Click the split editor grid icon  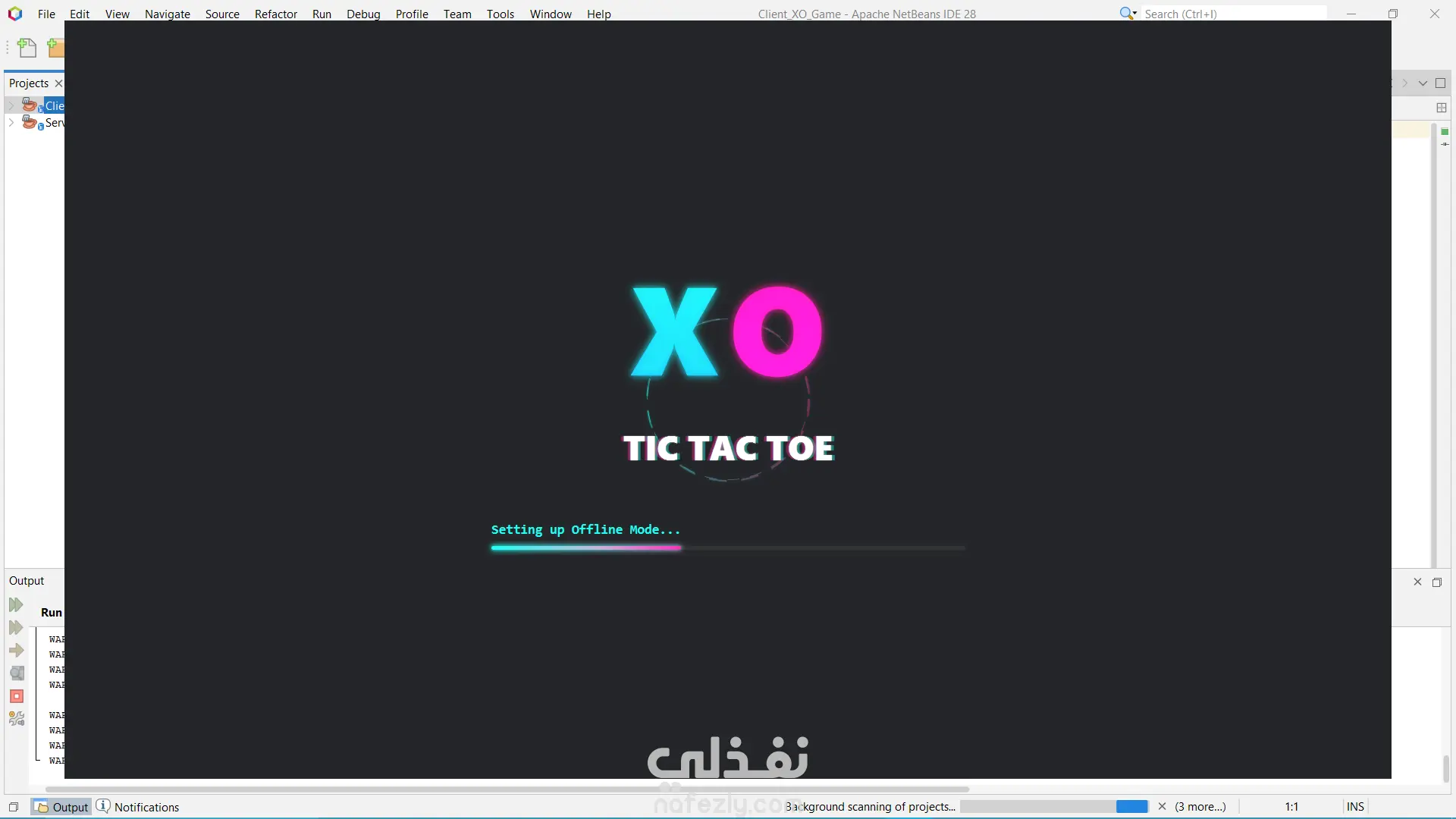tap(1442, 108)
